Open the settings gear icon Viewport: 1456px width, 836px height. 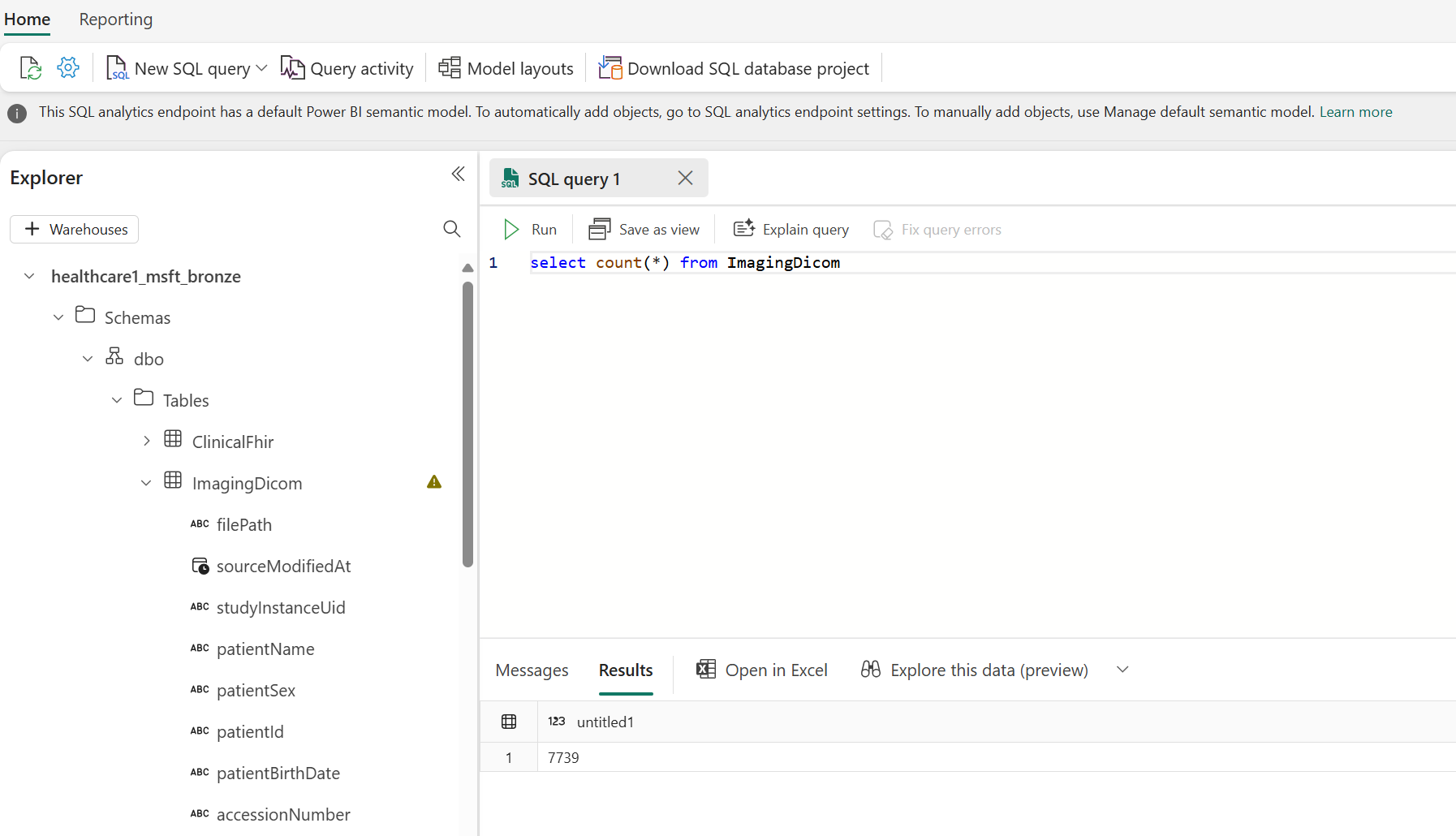68,67
